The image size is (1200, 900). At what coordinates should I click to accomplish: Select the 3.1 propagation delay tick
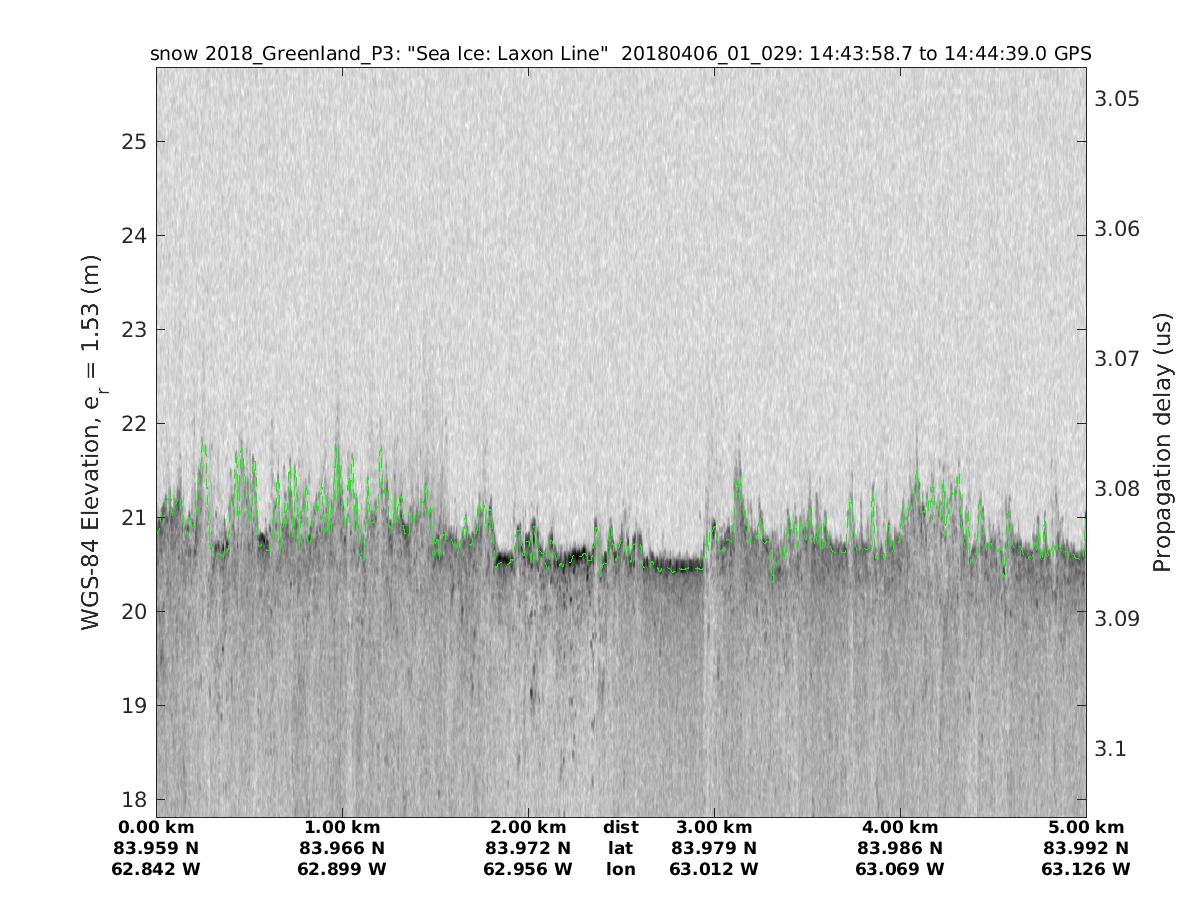point(1111,748)
